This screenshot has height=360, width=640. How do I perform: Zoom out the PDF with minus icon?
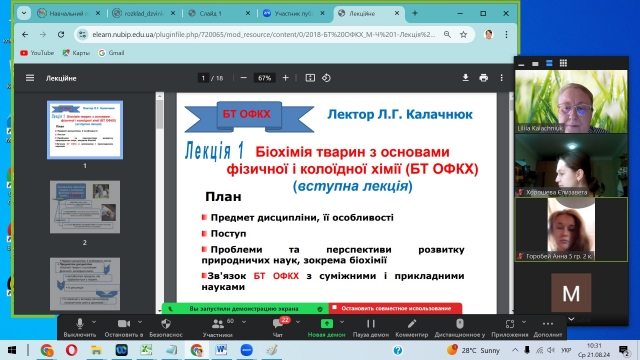coord(244,78)
